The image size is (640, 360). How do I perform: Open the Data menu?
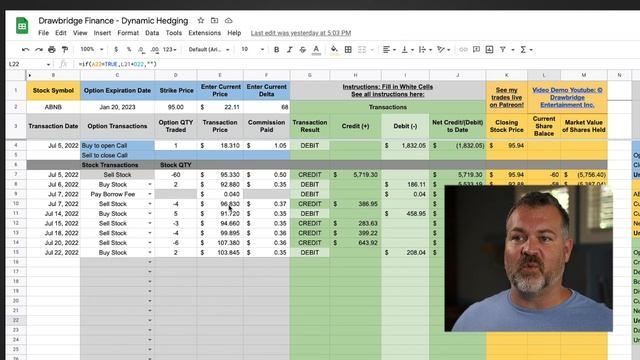(x=152, y=33)
